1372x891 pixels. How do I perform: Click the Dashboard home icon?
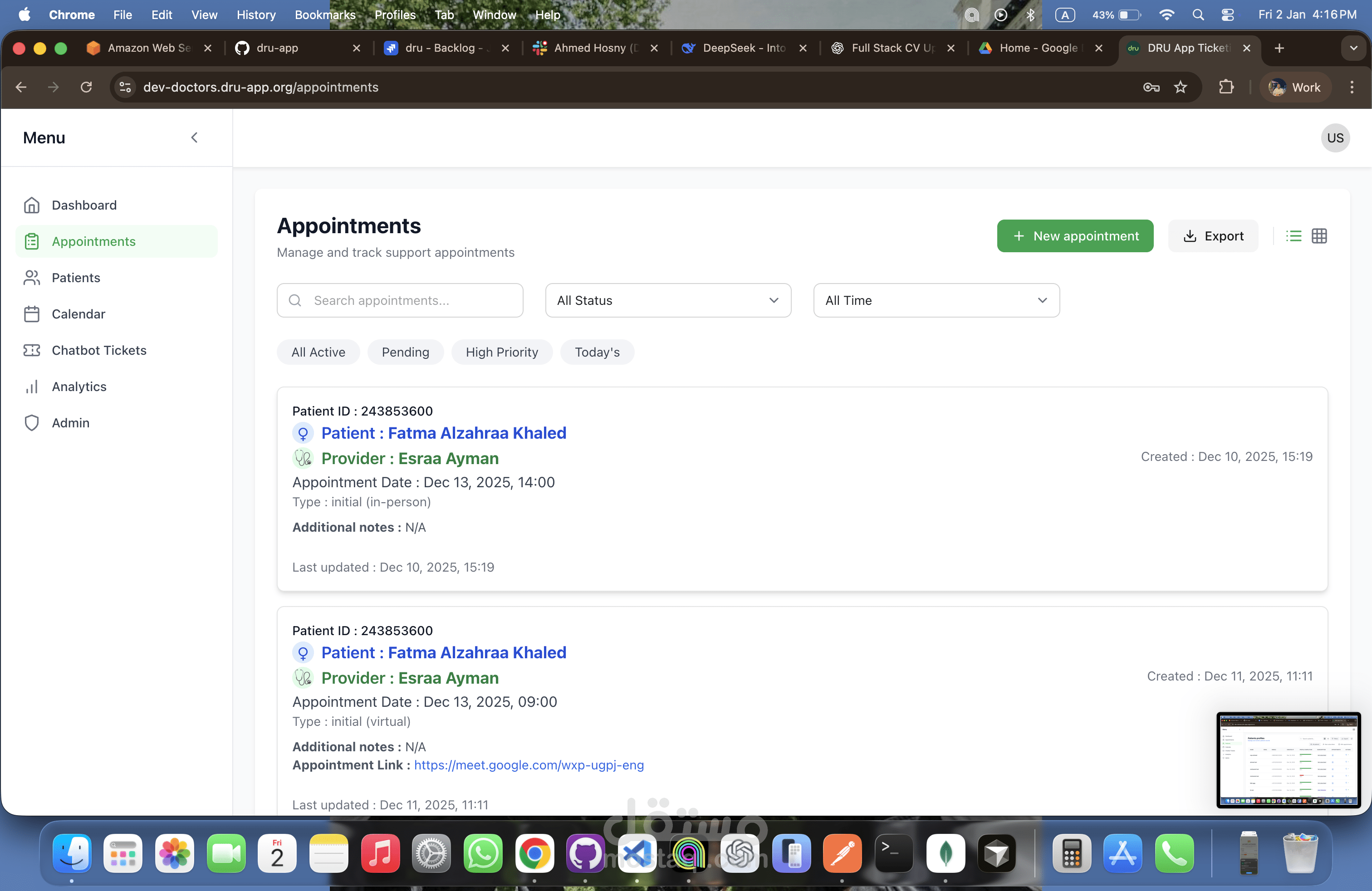pyautogui.click(x=32, y=205)
